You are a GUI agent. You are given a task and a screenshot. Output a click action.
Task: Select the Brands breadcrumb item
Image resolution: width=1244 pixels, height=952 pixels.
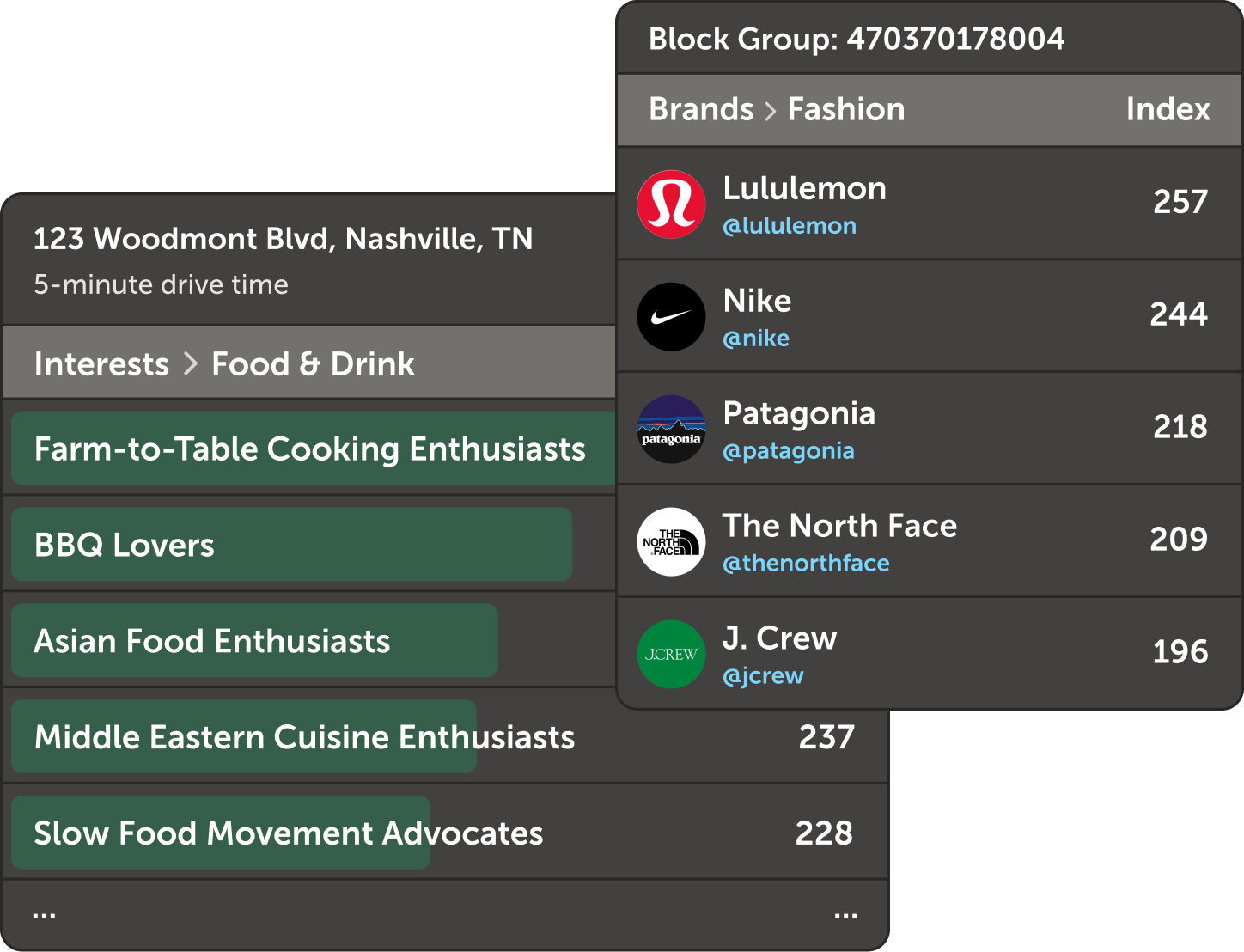pos(701,109)
